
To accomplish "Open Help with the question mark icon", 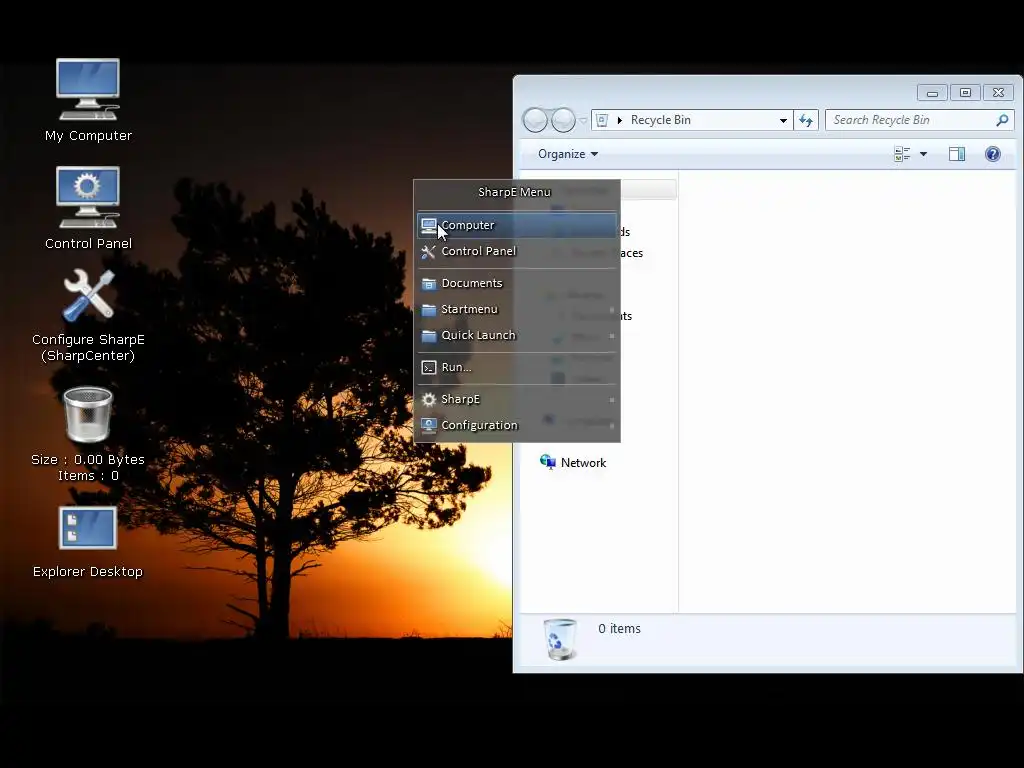I will click(993, 154).
